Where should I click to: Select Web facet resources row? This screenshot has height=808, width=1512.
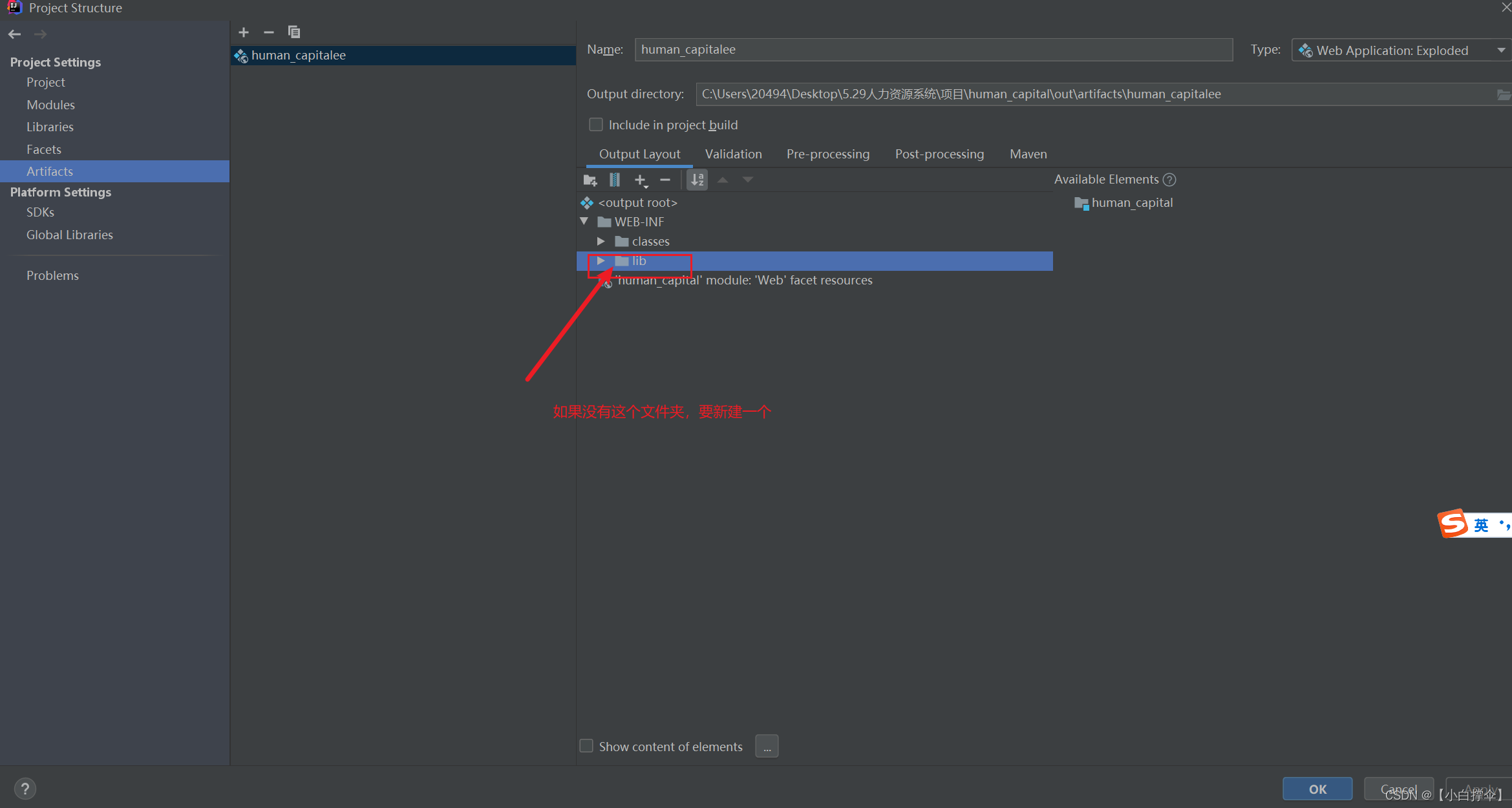point(815,281)
